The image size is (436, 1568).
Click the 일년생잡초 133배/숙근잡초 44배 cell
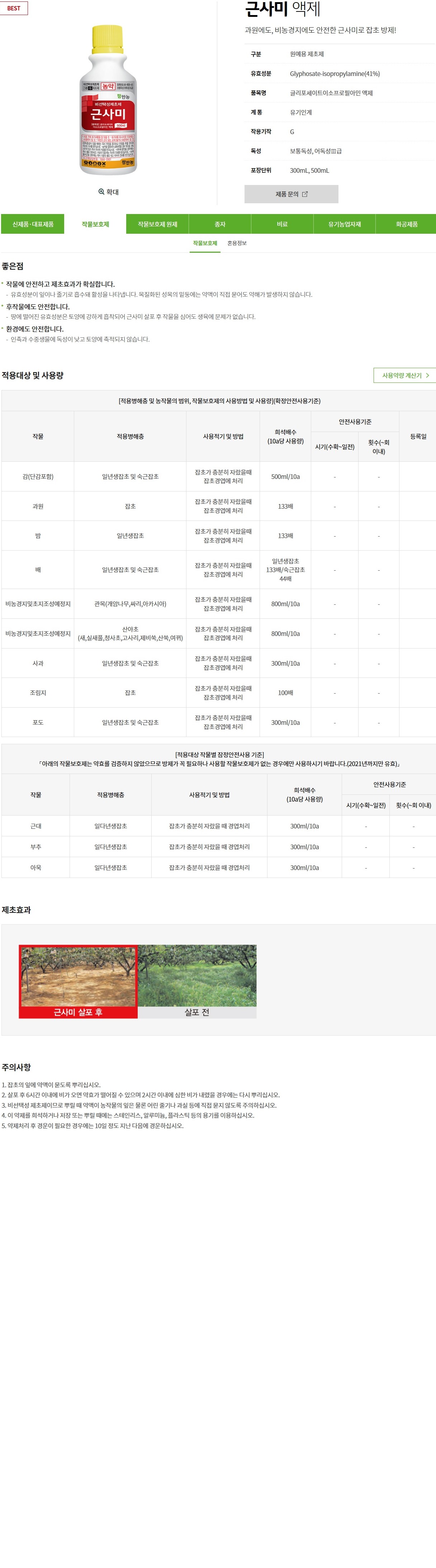click(286, 570)
